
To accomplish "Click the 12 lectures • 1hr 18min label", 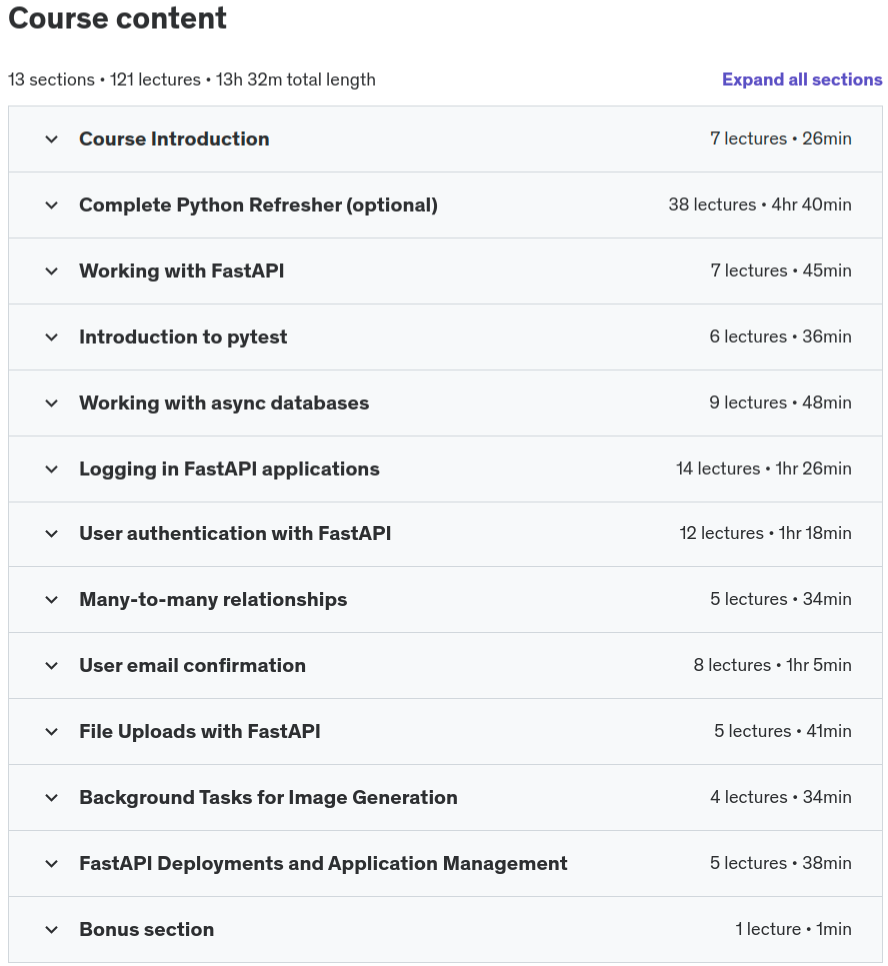I will pyautogui.click(x=765, y=533).
